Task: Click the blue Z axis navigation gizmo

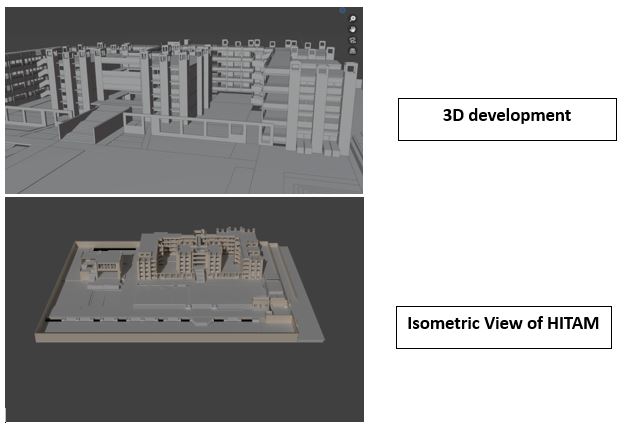Action: click(x=342, y=10)
